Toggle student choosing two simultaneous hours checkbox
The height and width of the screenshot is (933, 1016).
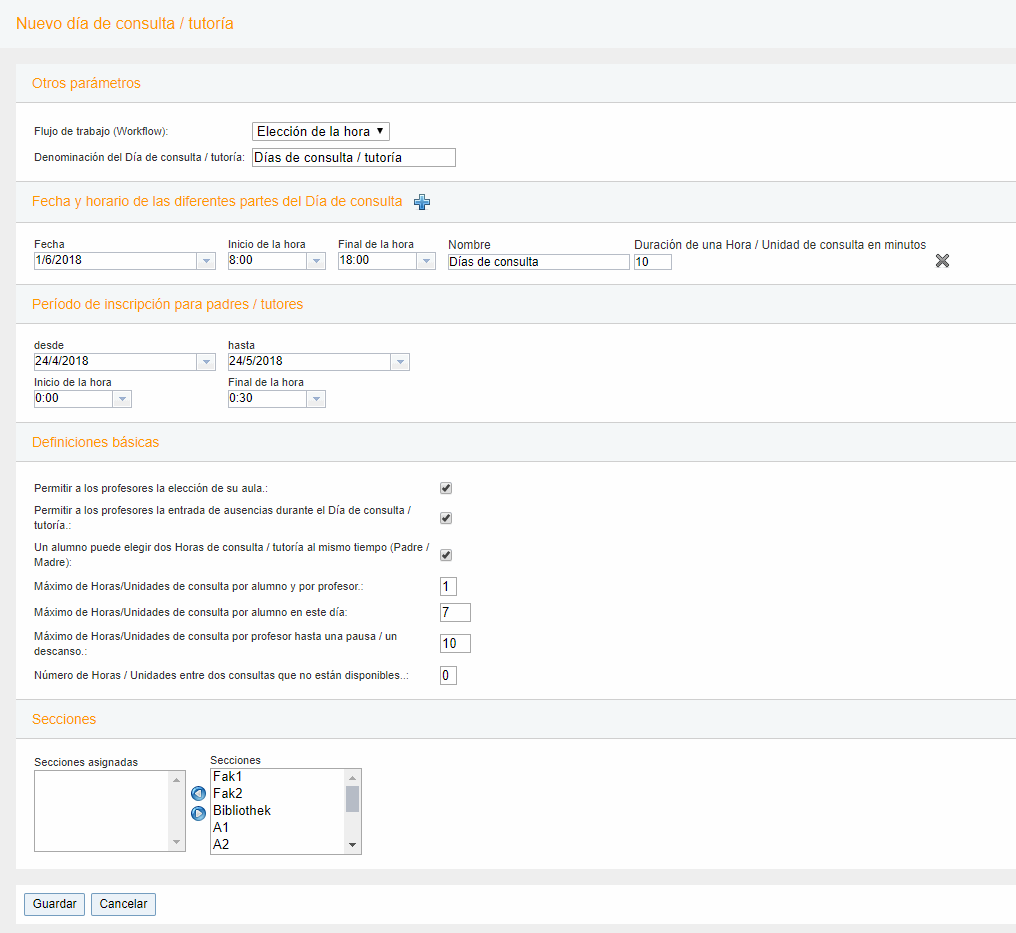pos(446,555)
